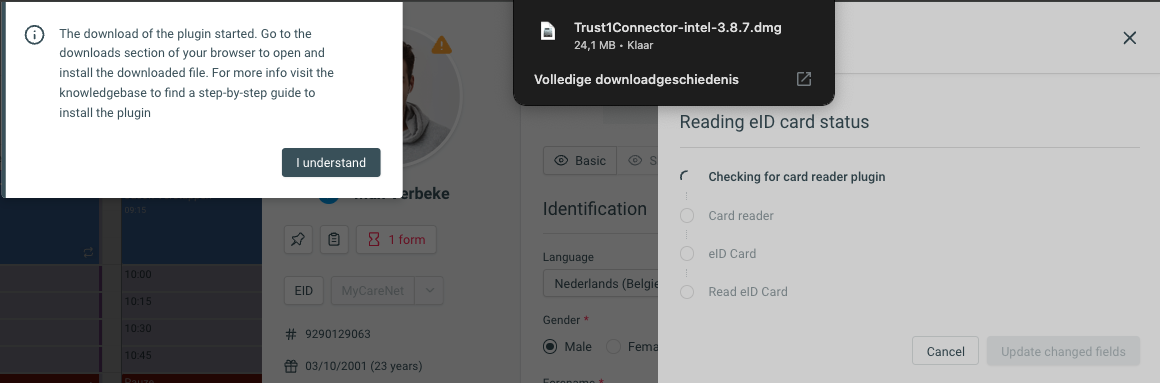Click the Trust1Connector dmg file icon
This screenshot has width=1160, height=383.
click(x=547, y=30)
